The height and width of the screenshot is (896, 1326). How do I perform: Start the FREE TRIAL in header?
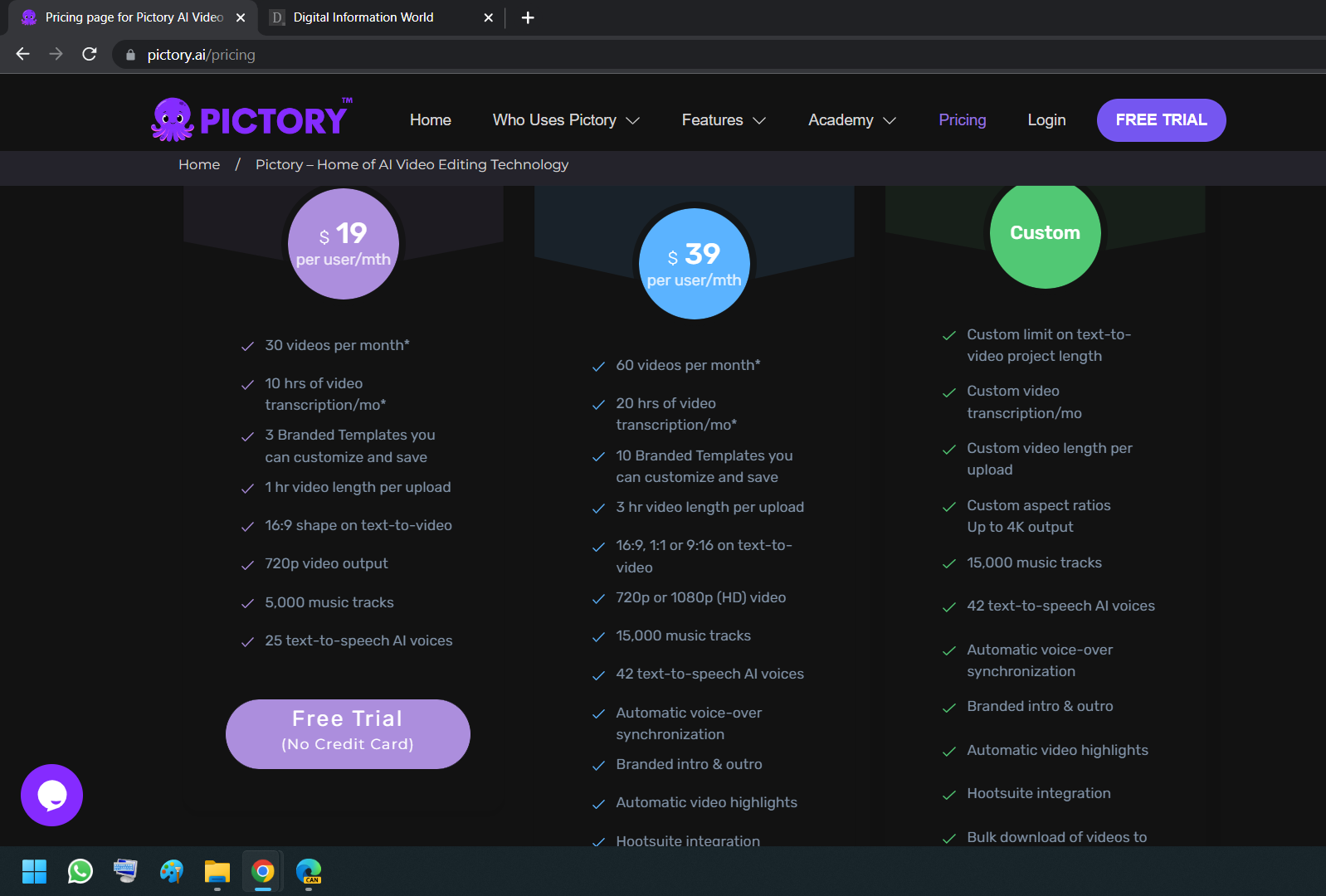click(x=1161, y=120)
